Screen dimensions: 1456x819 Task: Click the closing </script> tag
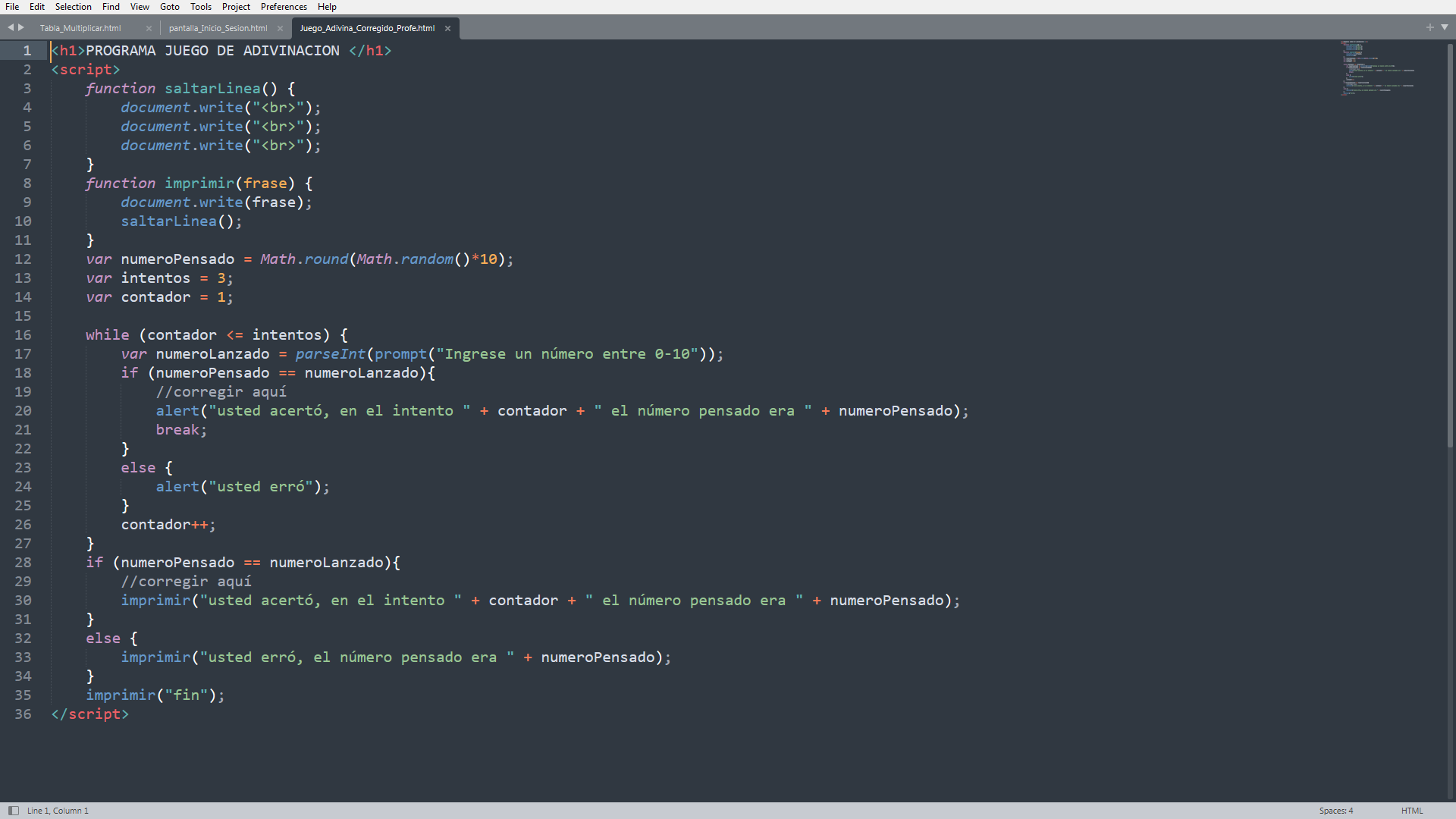pos(90,714)
